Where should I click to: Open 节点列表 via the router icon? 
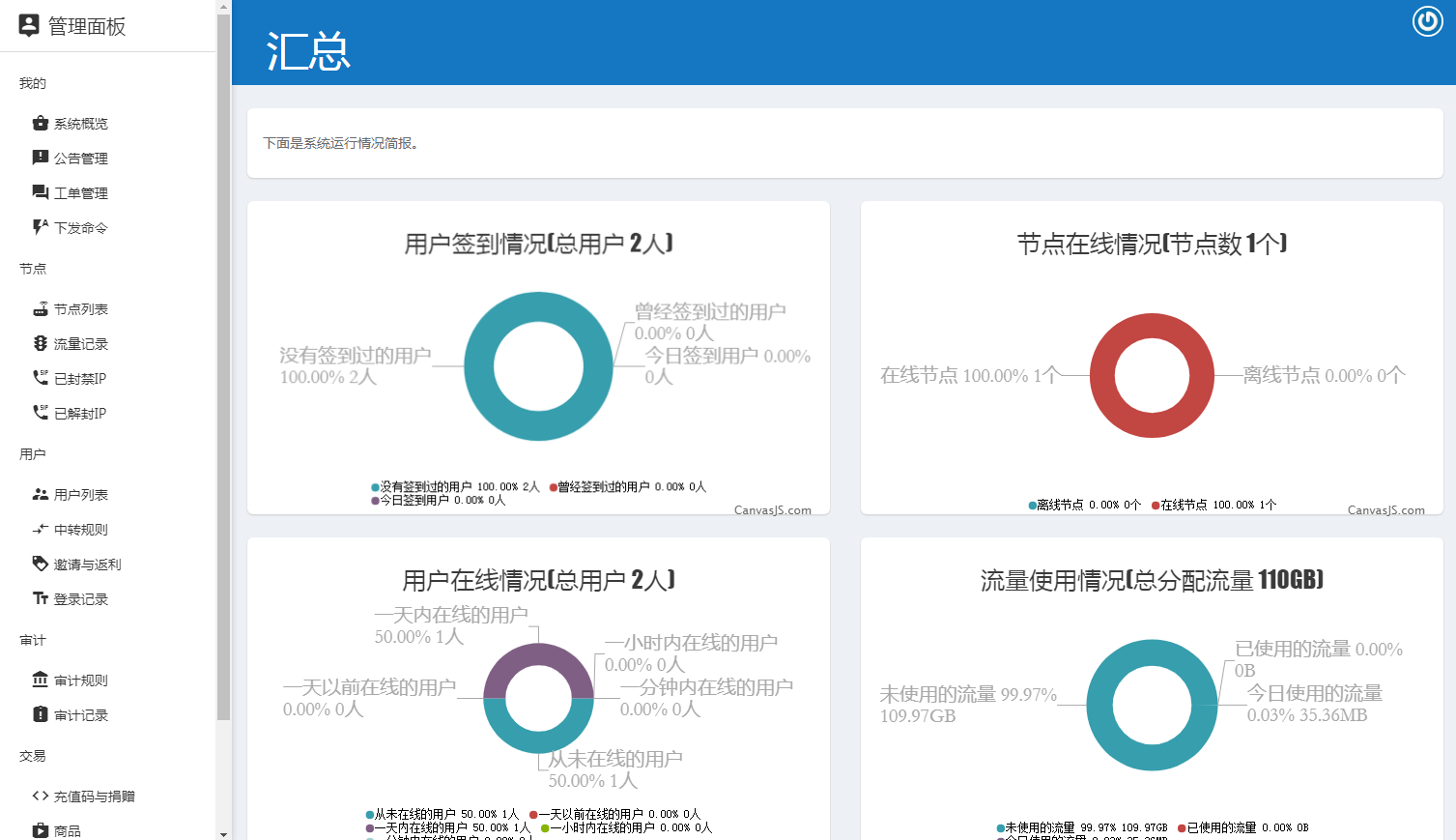[x=40, y=308]
